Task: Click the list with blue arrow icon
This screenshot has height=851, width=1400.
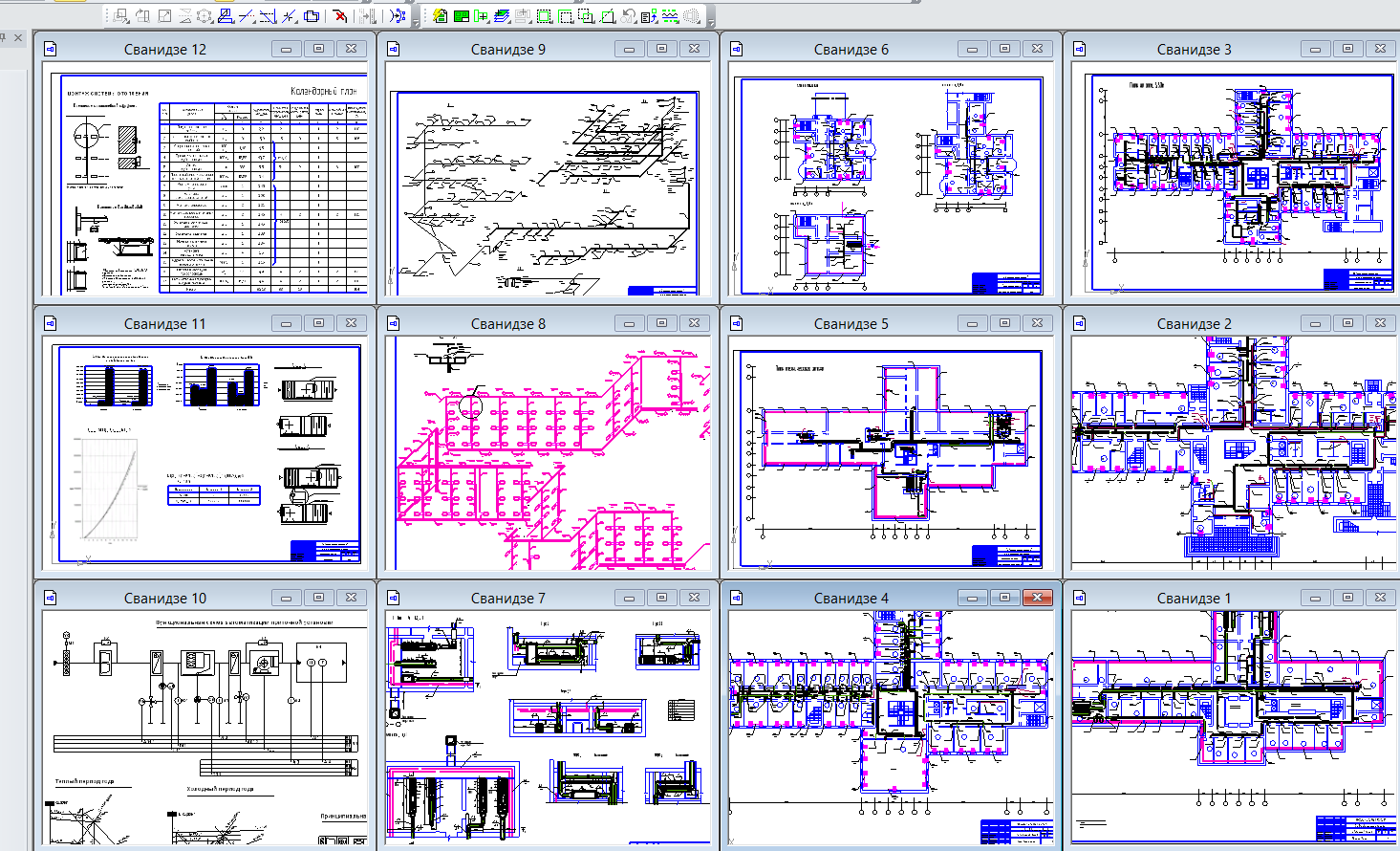Action: 648,16
